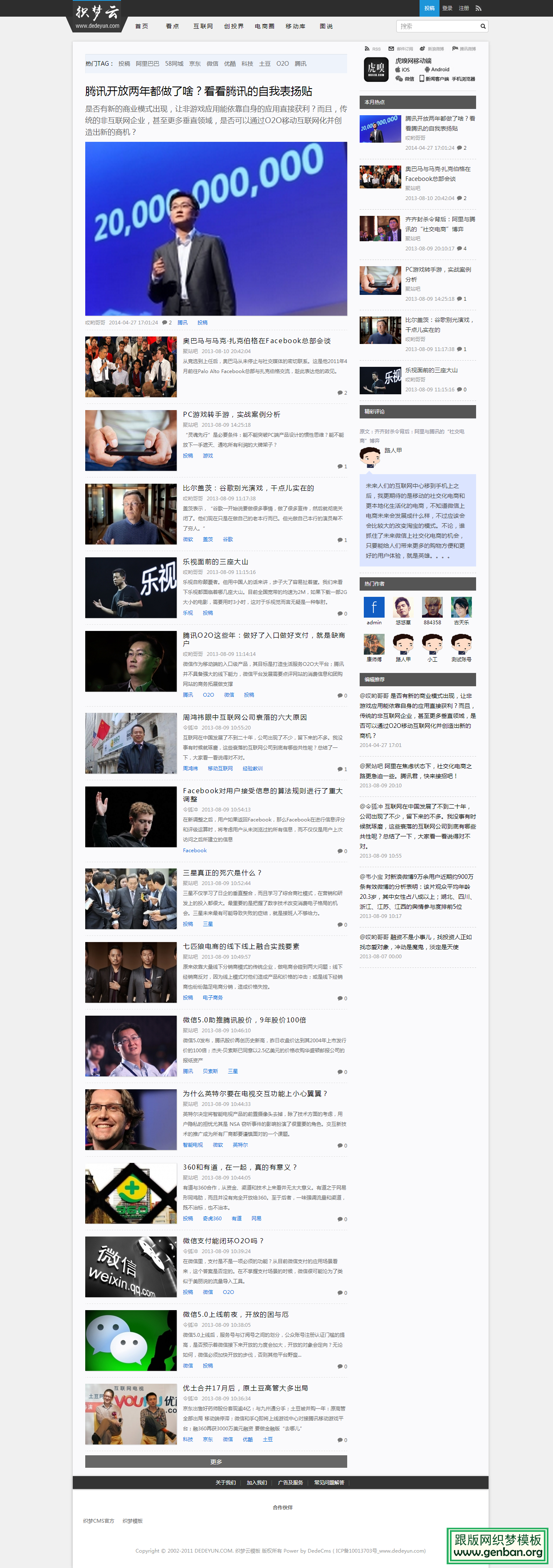
Task: Click the 阿里巴巴 hot tag
Action: point(147,63)
